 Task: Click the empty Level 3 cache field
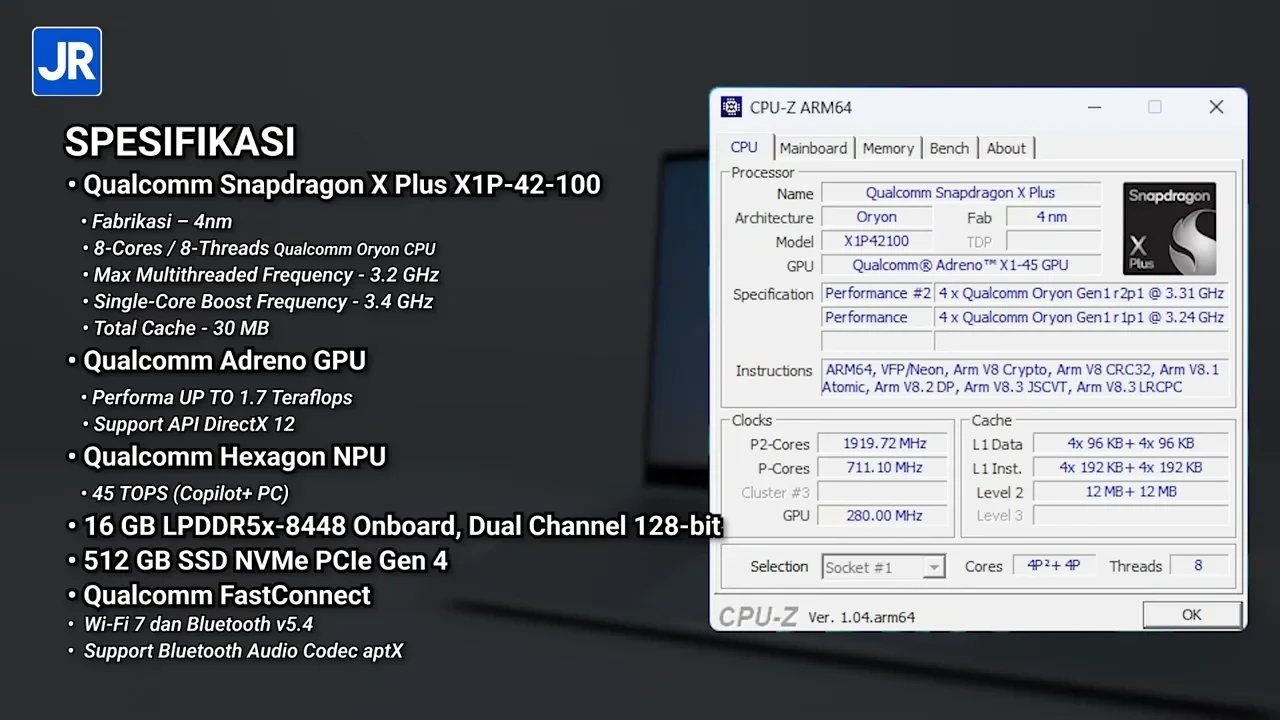(x=1130, y=515)
